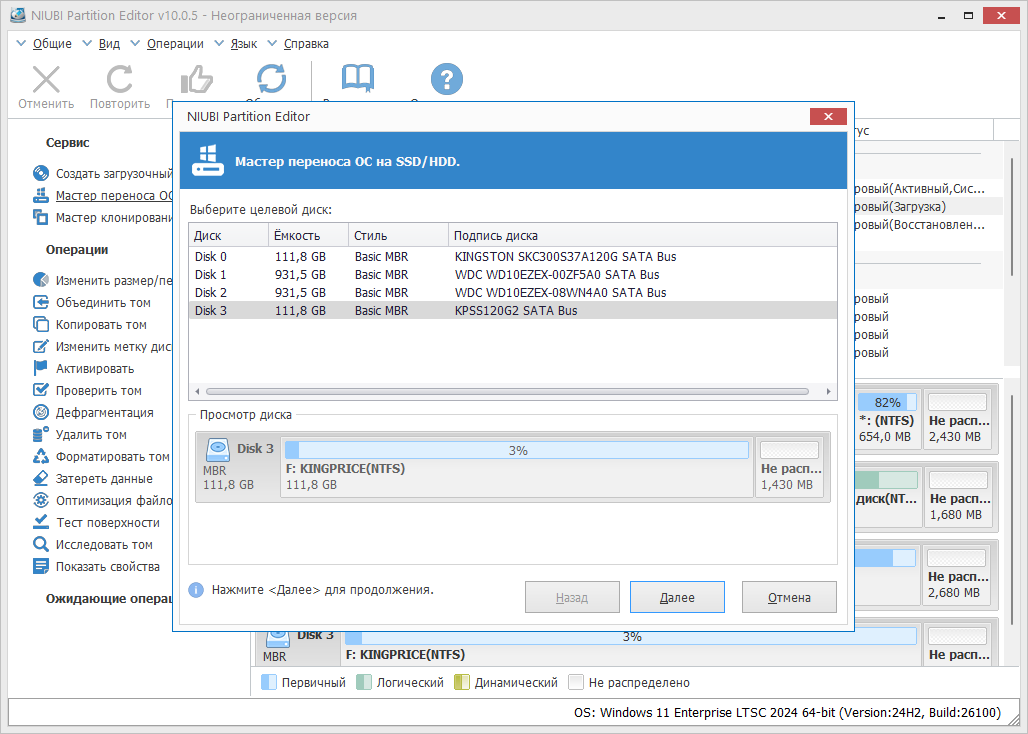Click the 2,430 MB unallocated block

pos(958,419)
